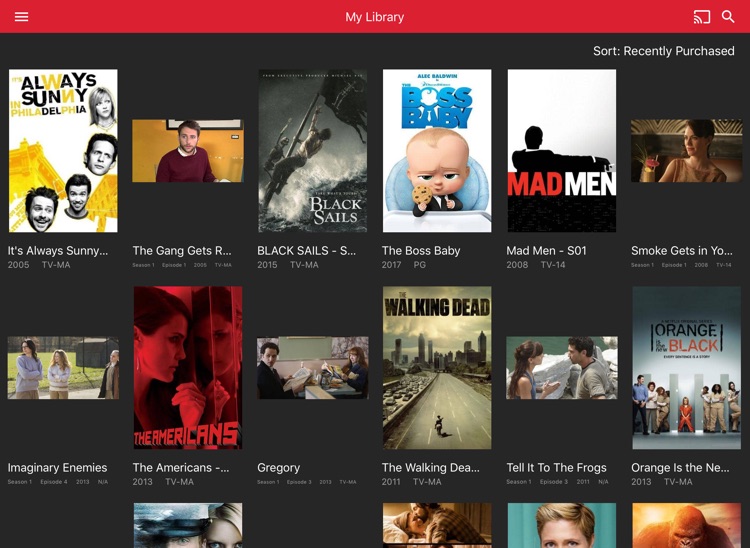The width and height of the screenshot is (750, 548).
Task: Click the My Library header title
Action: [x=375, y=17]
